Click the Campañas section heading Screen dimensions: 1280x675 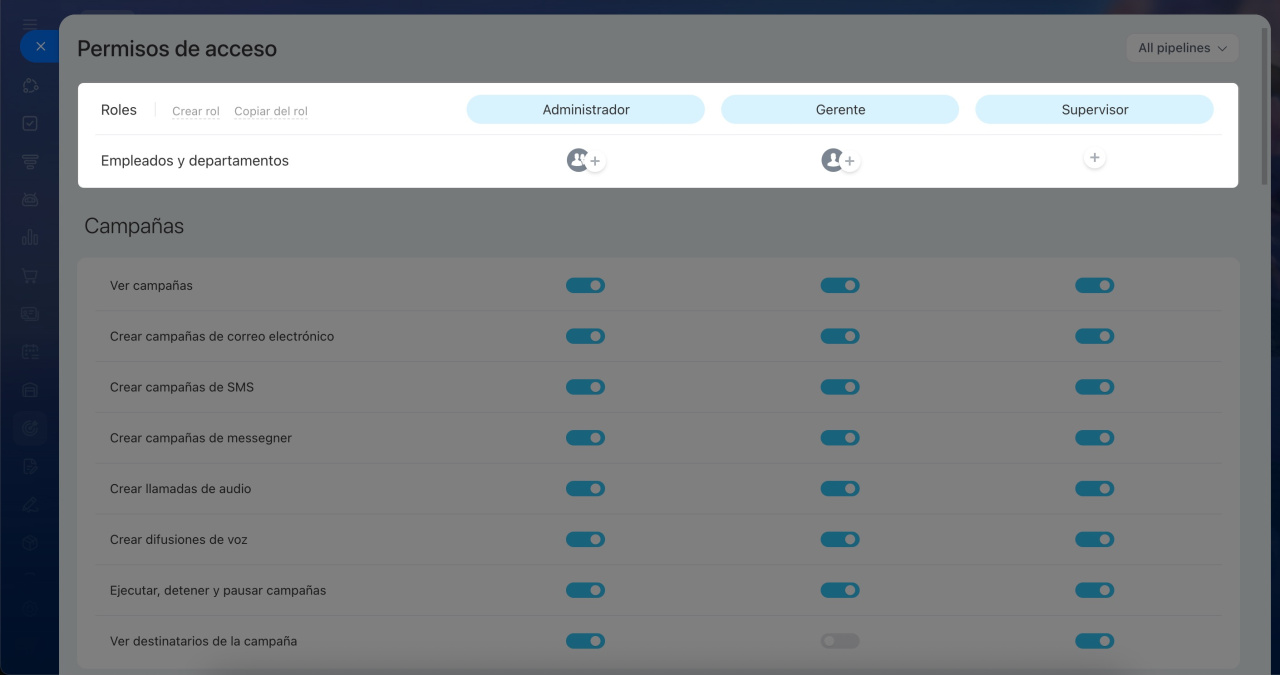134,226
